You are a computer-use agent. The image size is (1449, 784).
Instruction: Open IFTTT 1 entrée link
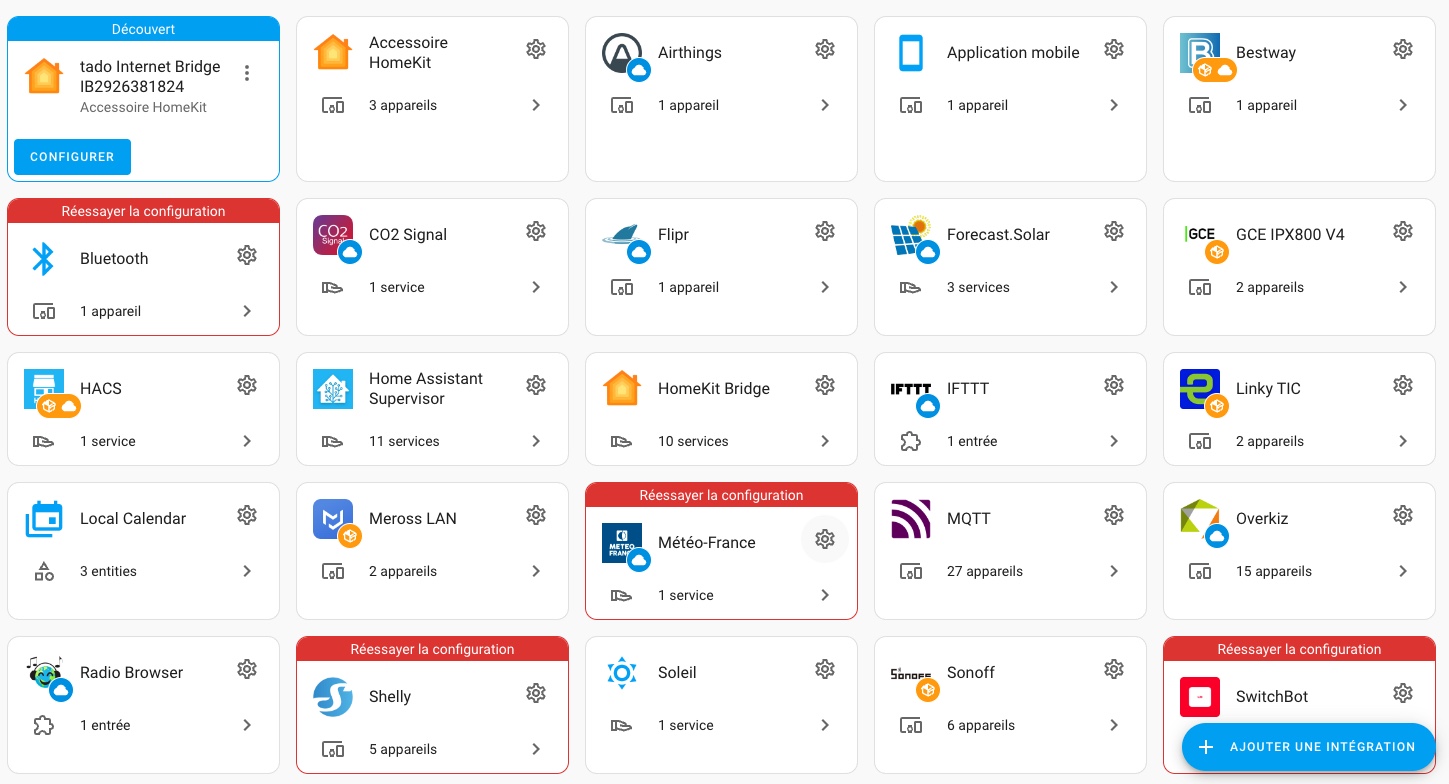coord(971,441)
